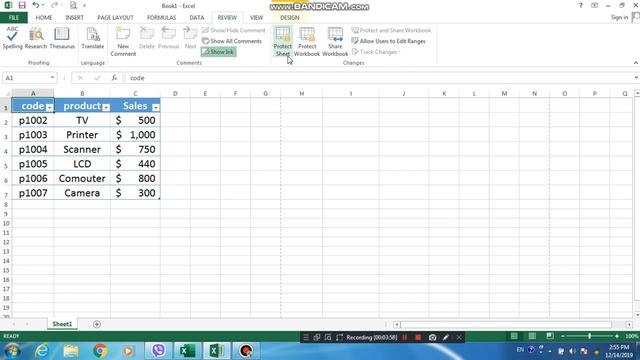This screenshot has width=640, height=360.
Task: Take a screenshot with Bandicam camera icon
Action: tap(433, 337)
